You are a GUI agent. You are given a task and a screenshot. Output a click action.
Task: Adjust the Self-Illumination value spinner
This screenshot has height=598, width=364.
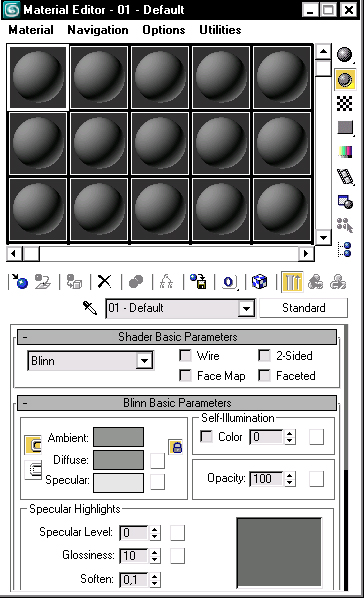click(290, 437)
